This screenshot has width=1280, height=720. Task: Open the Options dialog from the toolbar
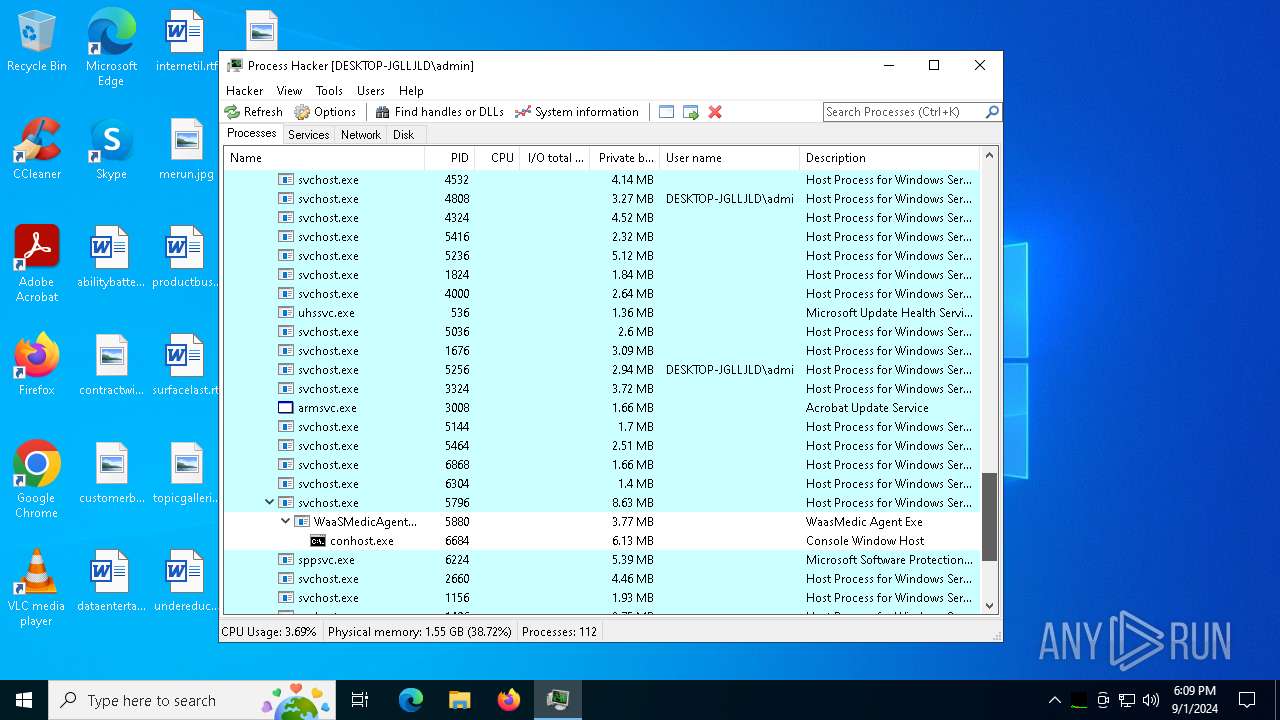tap(325, 112)
